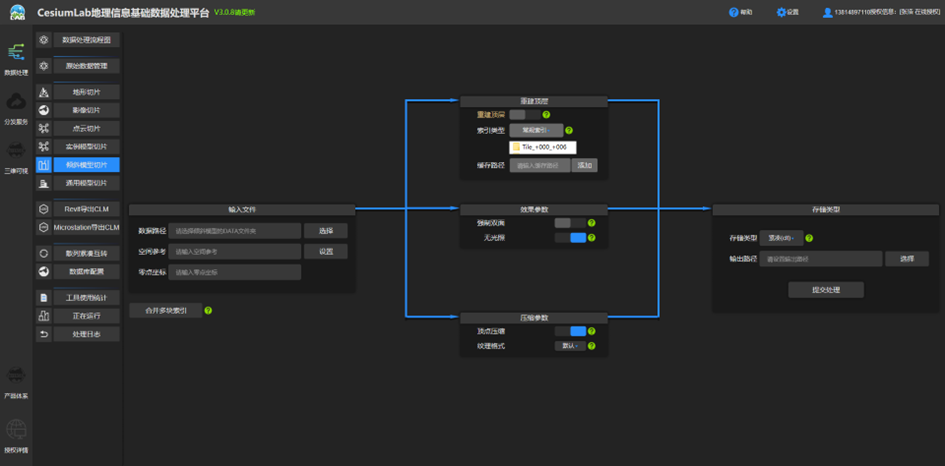Click the 设置 button beside the 空间参考 field

(x=325, y=251)
